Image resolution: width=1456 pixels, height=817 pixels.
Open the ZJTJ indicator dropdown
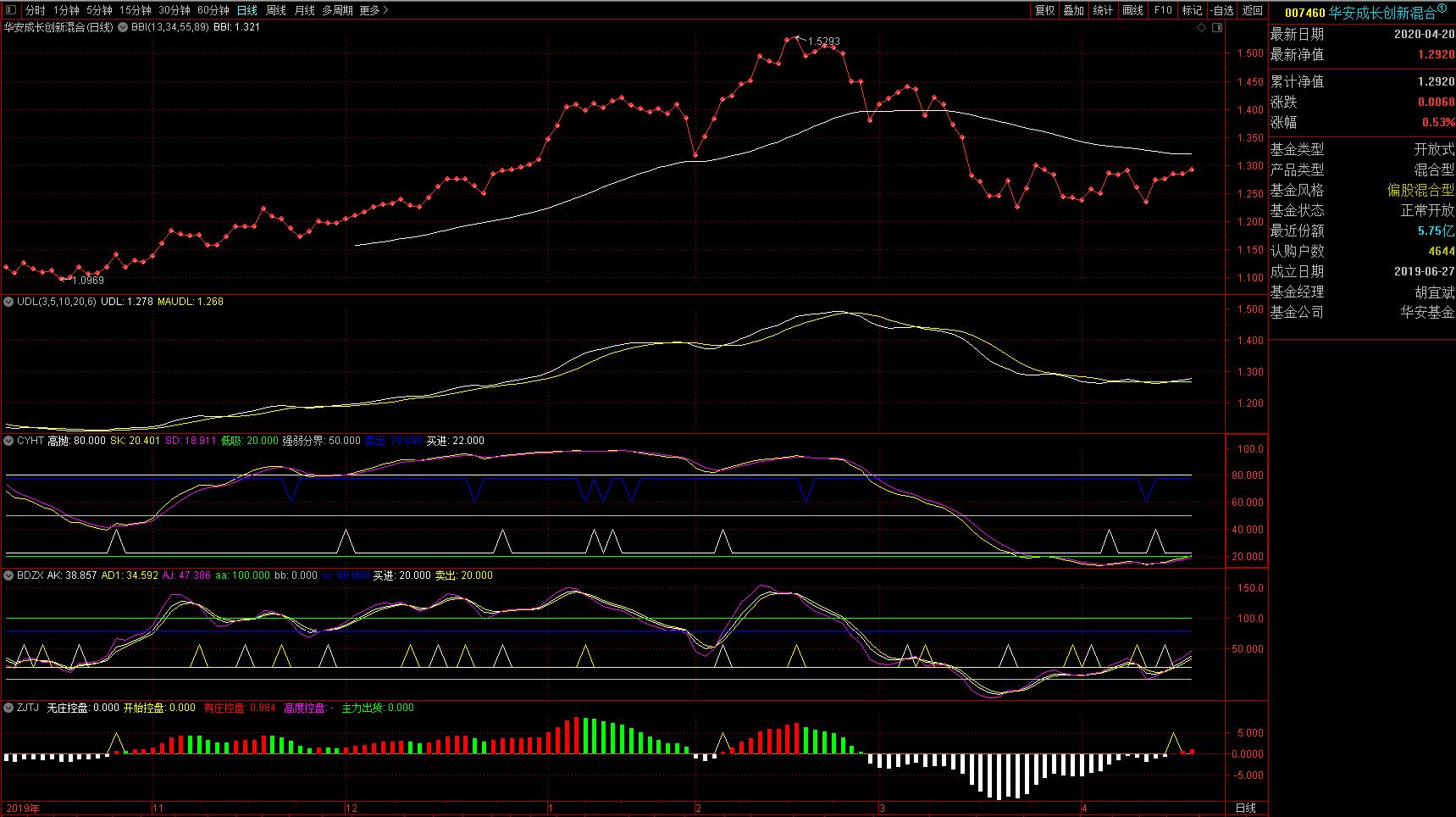coord(9,708)
